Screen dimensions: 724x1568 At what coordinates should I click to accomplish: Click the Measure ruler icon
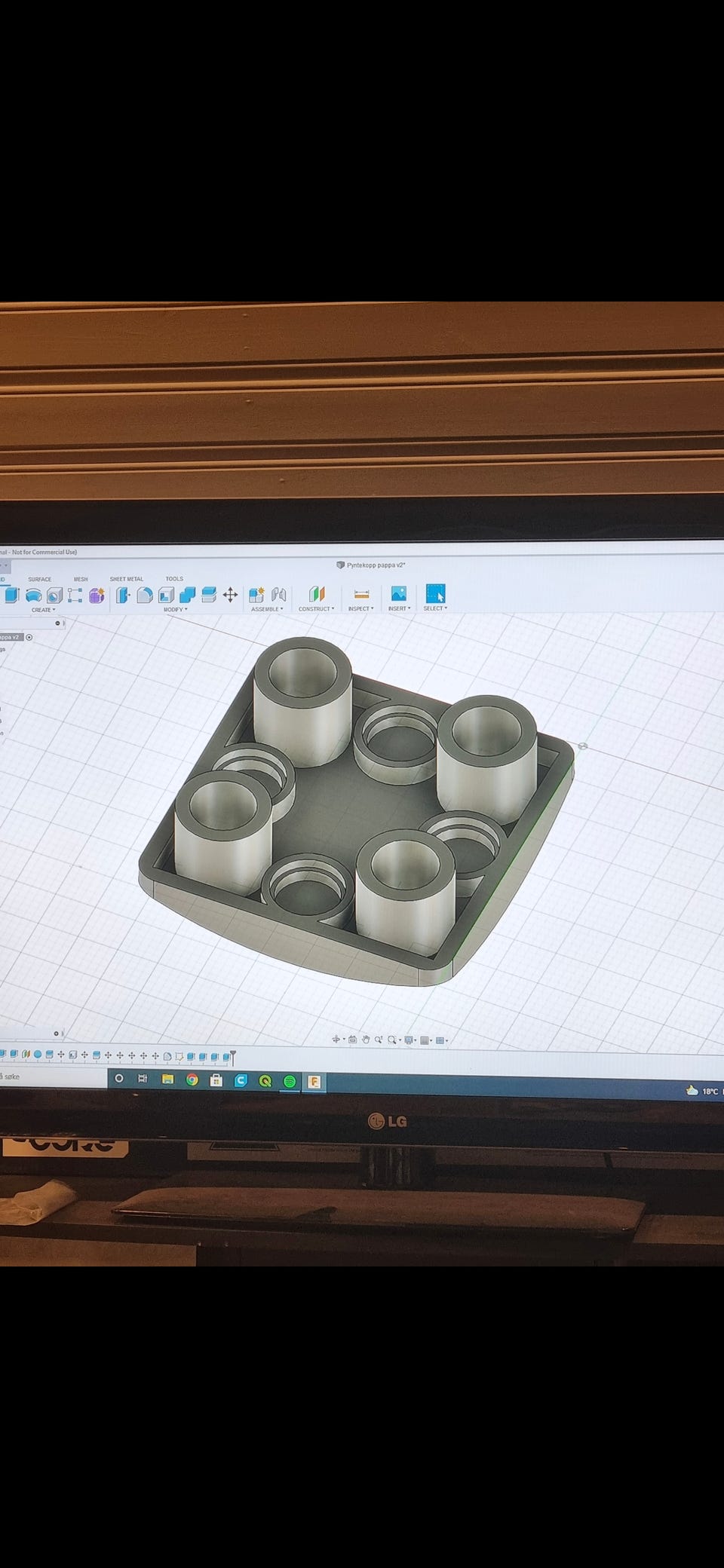coord(361,594)
